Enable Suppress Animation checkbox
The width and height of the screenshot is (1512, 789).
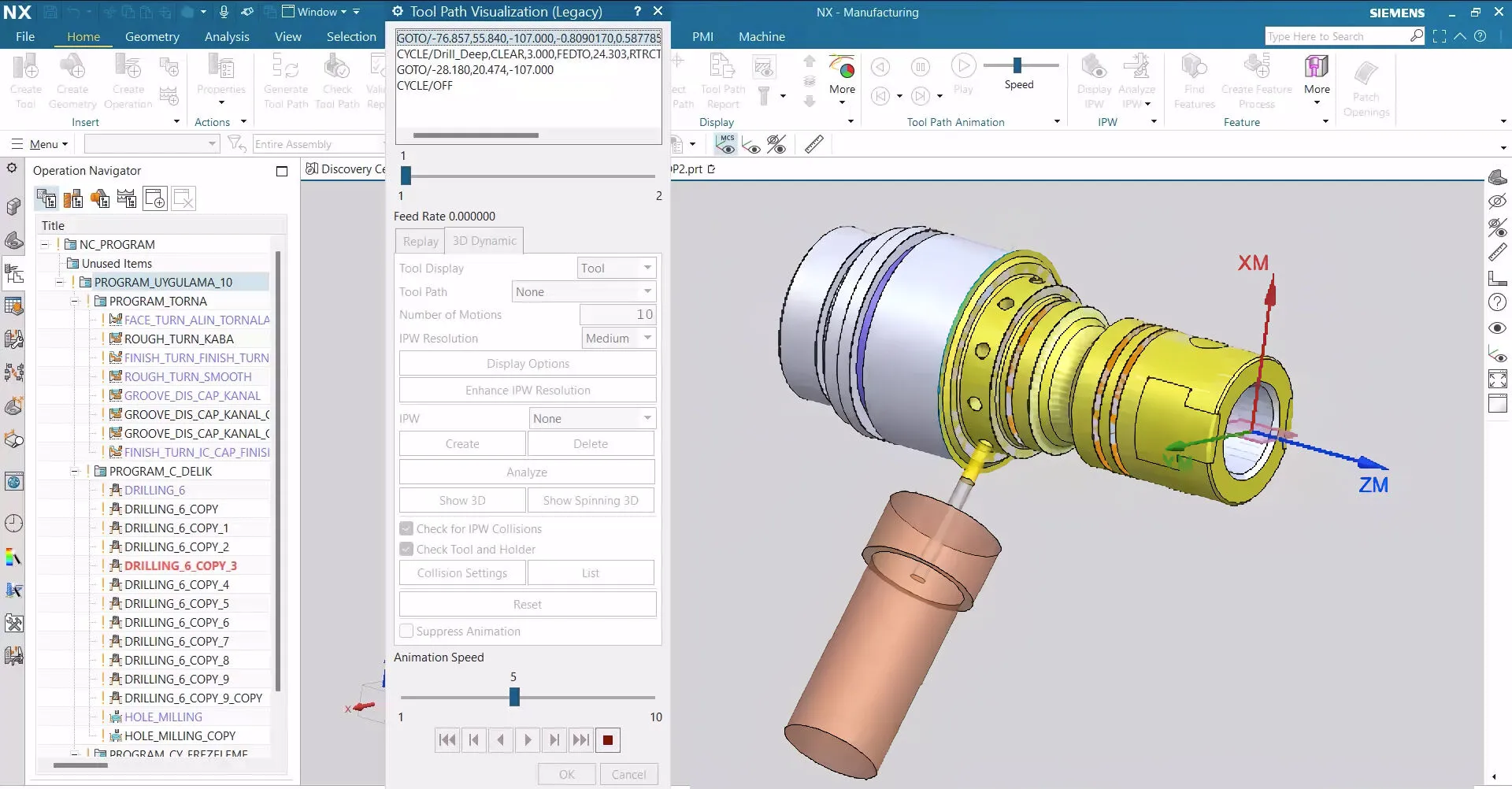pos(406,632)
